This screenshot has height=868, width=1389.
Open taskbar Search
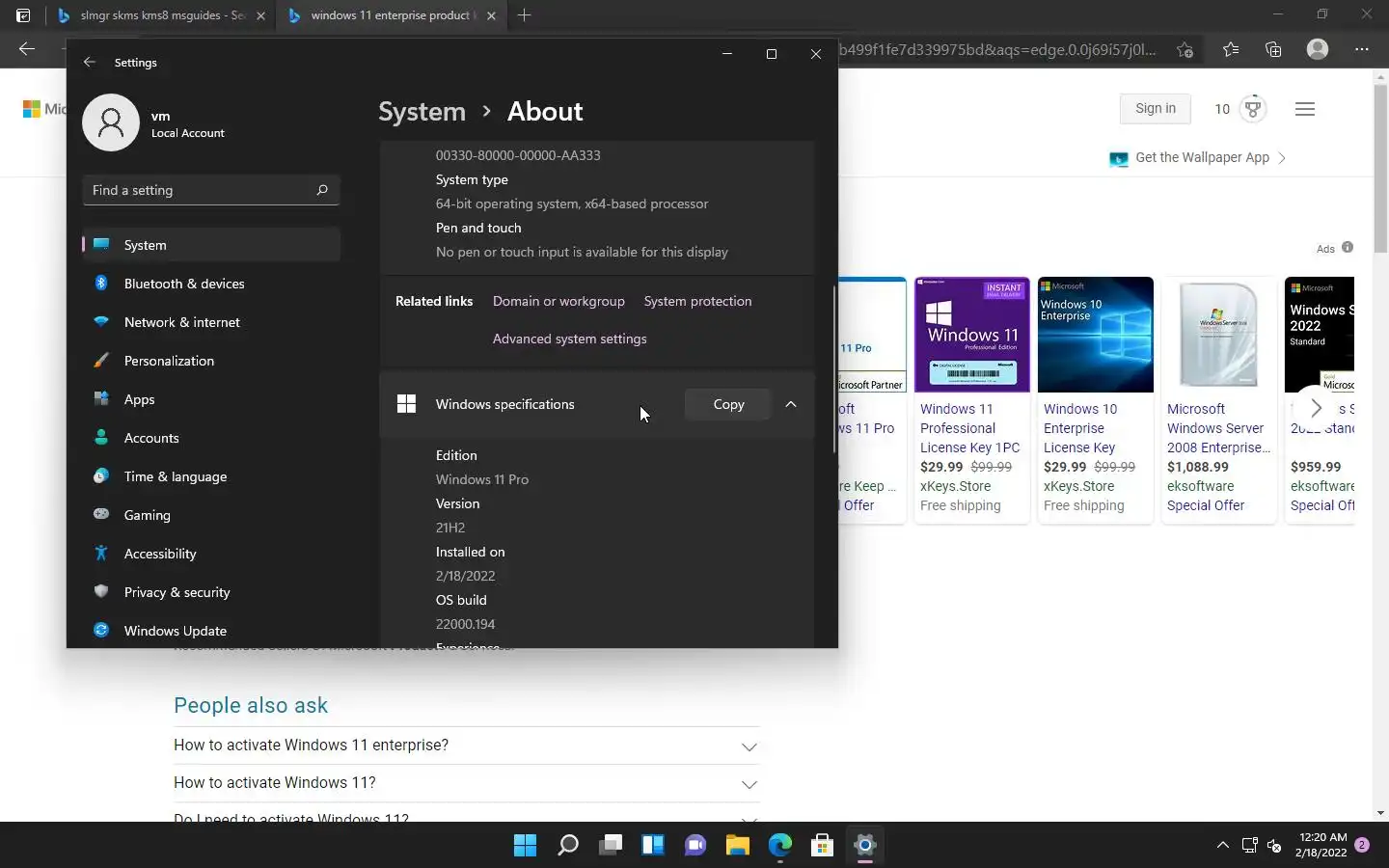(x=568, y=846)
